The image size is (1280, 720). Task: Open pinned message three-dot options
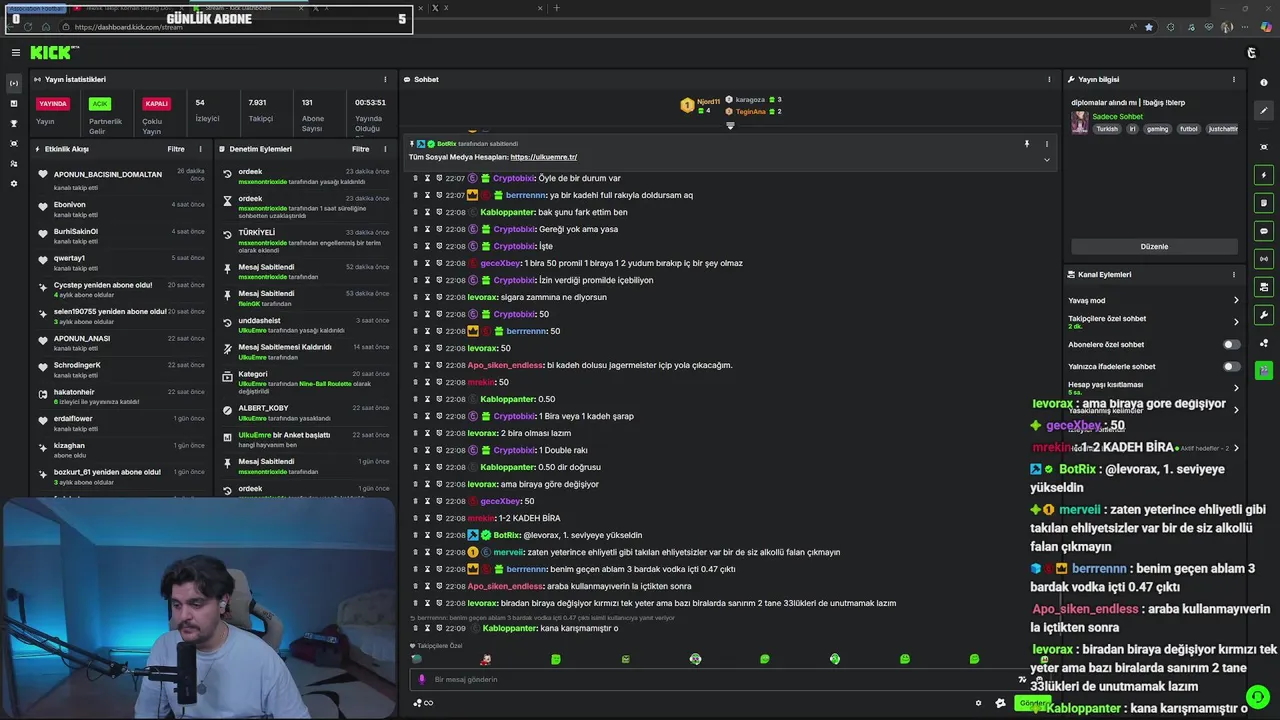pos(1047,144)
